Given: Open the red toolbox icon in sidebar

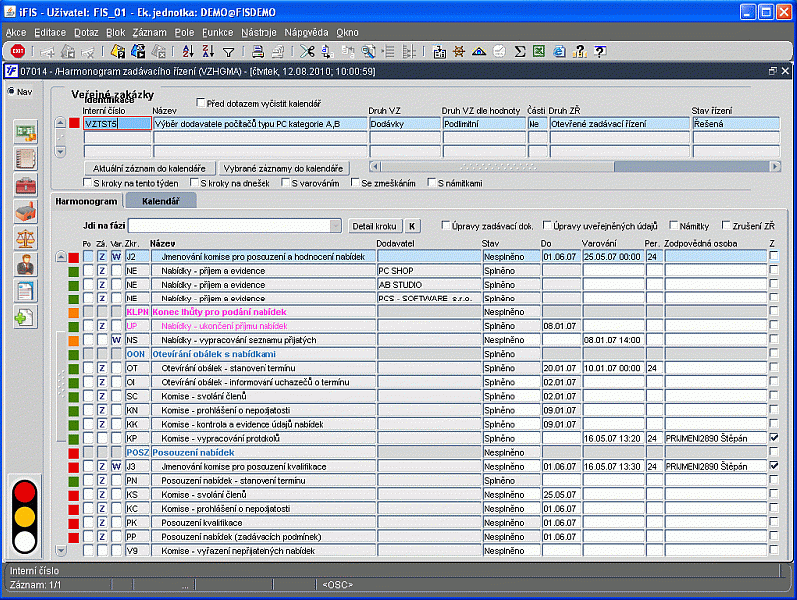Looking at the screenshot, I should coord(25,184).
